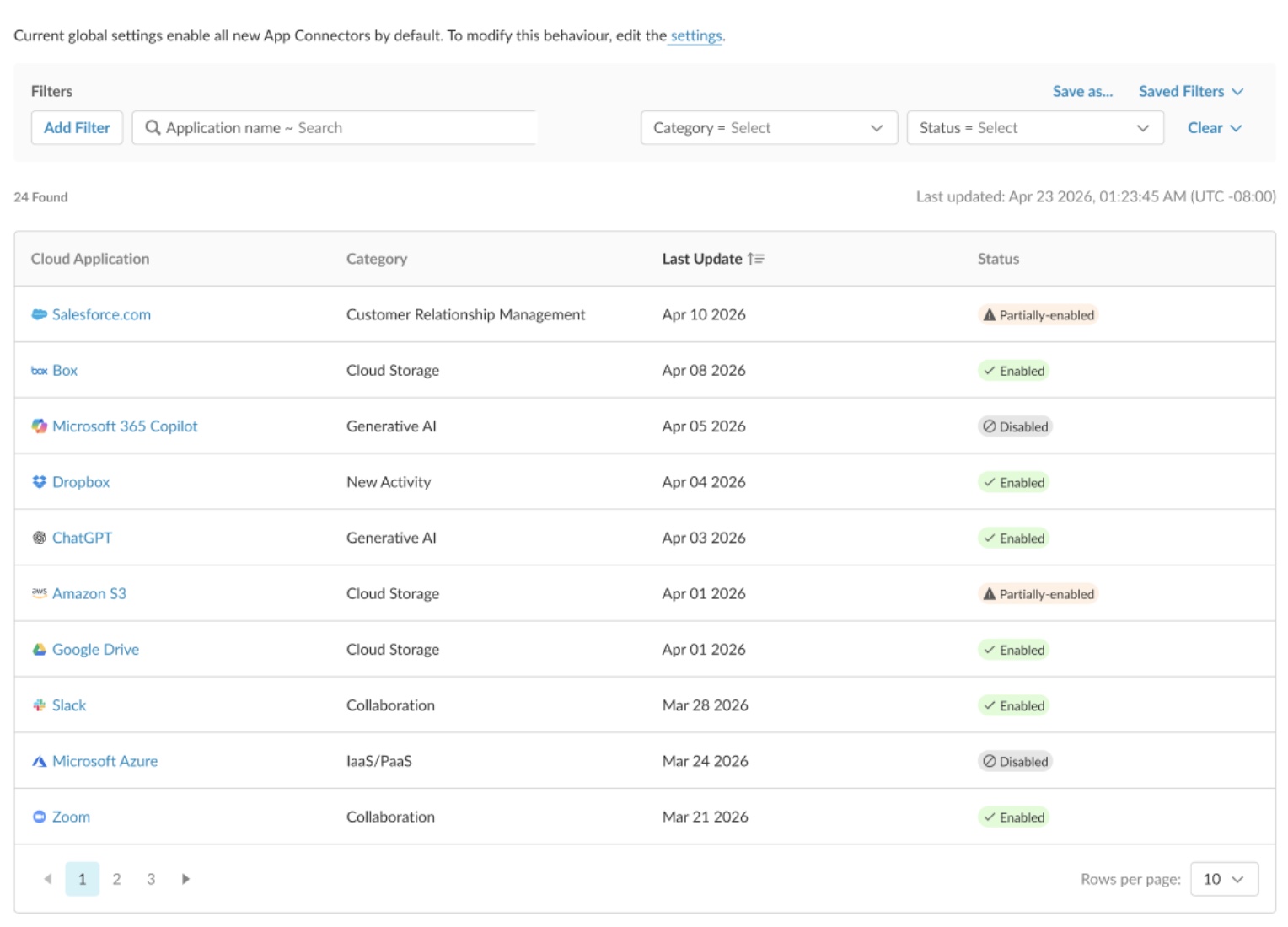This screenshot has width=1288, height=927.
Task: Focus the Application name search field
Action: [335, 128]
